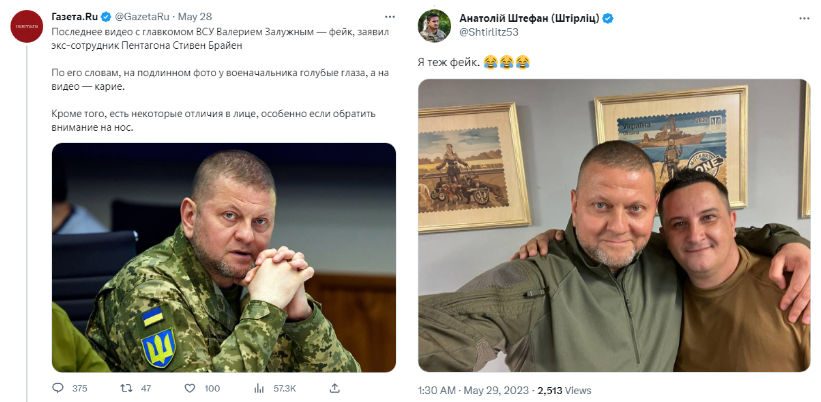Click the reply icon with 375 comments
The image size is (821, 402).
[58, 388]
